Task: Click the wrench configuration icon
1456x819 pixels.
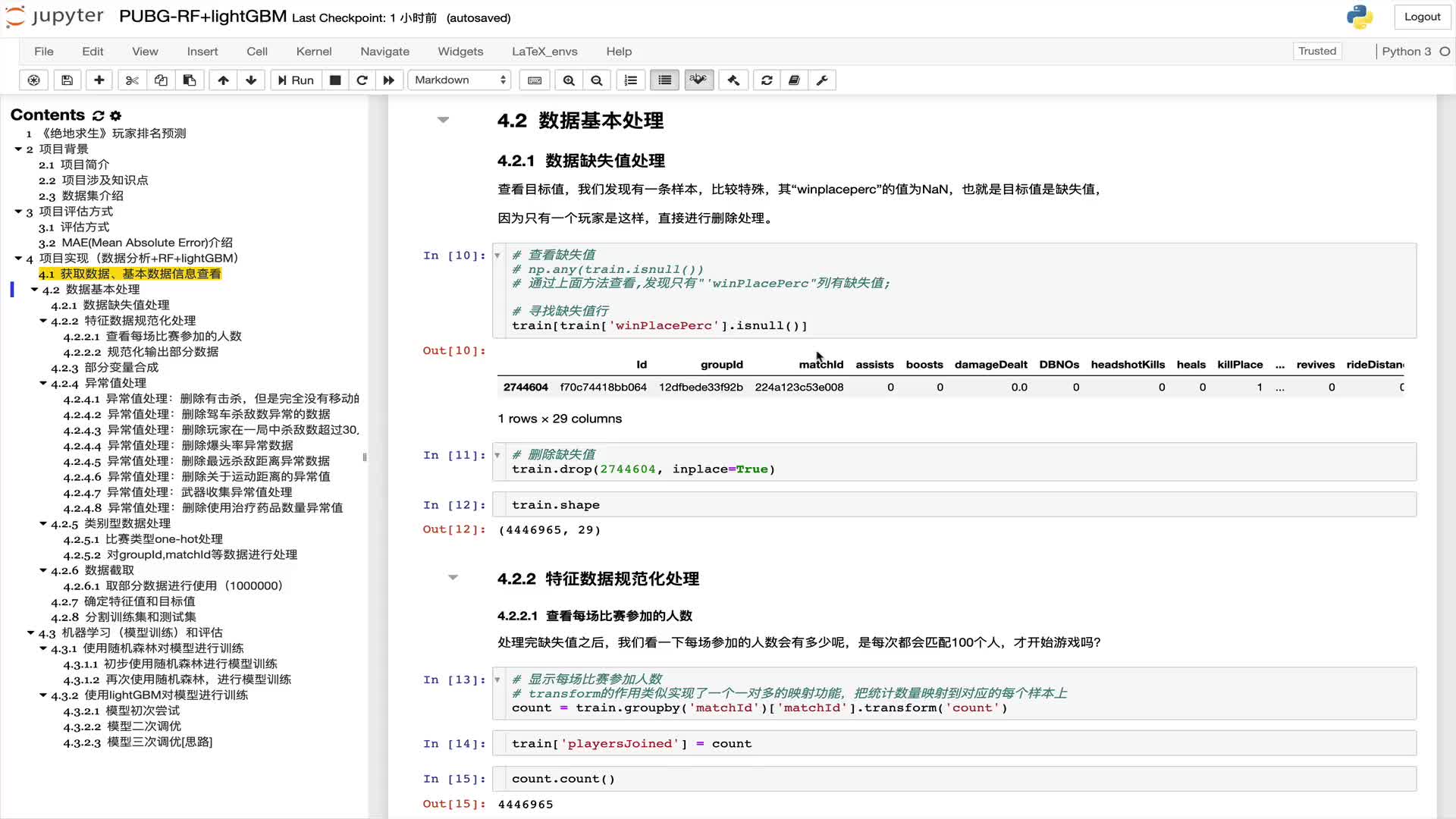Action: pos(822,80)
